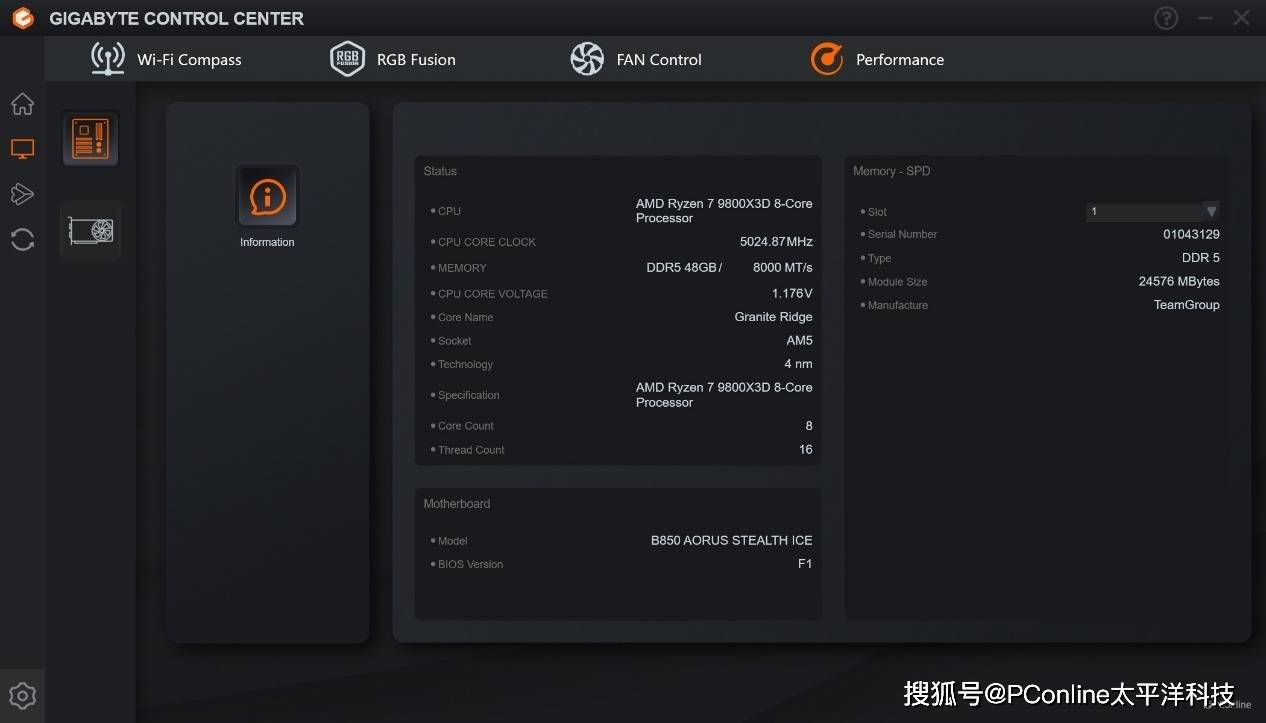Open RGB Fusion tab
The width and height of the screenshot is (1266, 723).
[393, 60]
